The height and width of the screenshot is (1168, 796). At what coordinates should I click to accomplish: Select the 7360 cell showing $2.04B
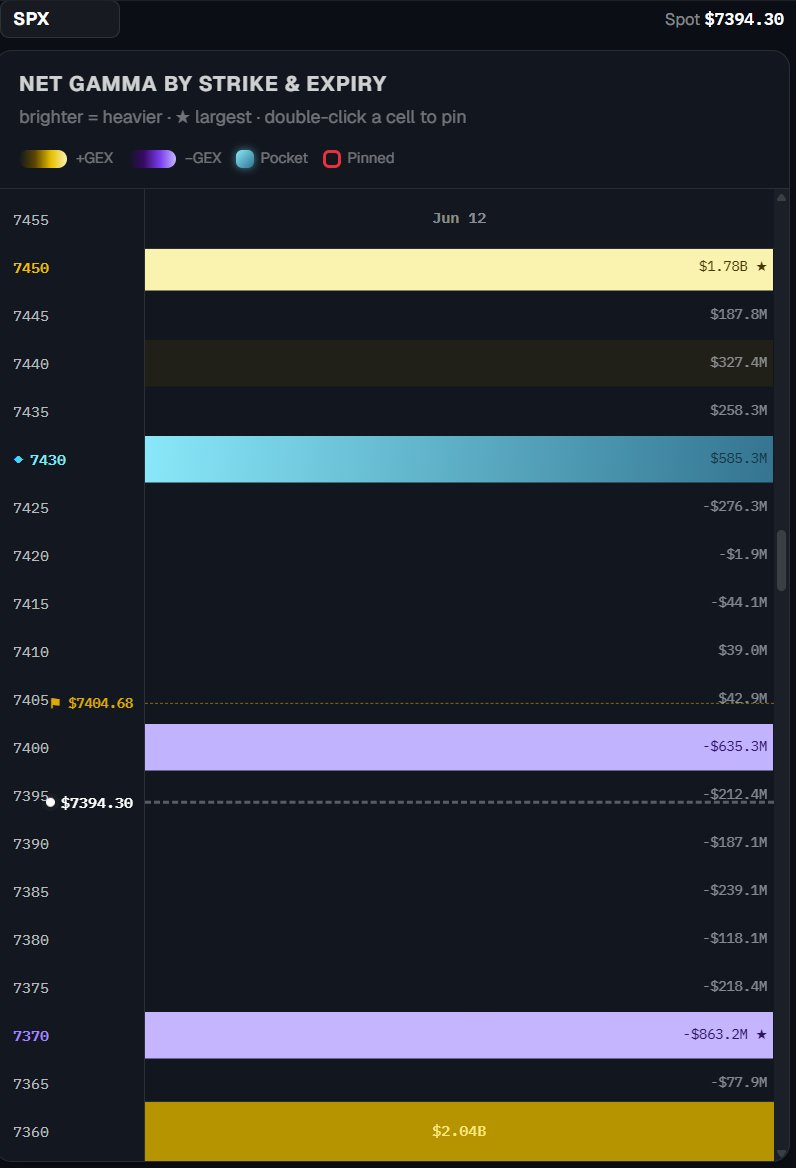pyautogui.click(x=459, y=1131)
